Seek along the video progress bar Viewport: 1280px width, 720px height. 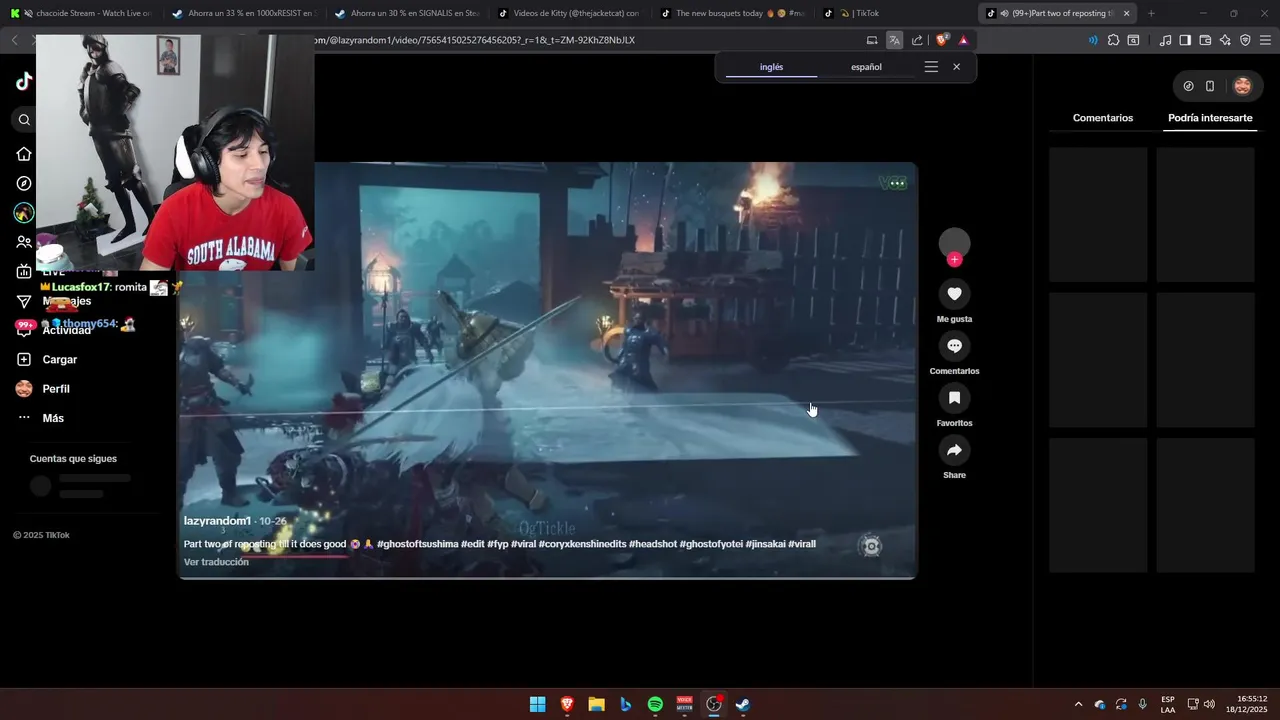tap(547, 577)
